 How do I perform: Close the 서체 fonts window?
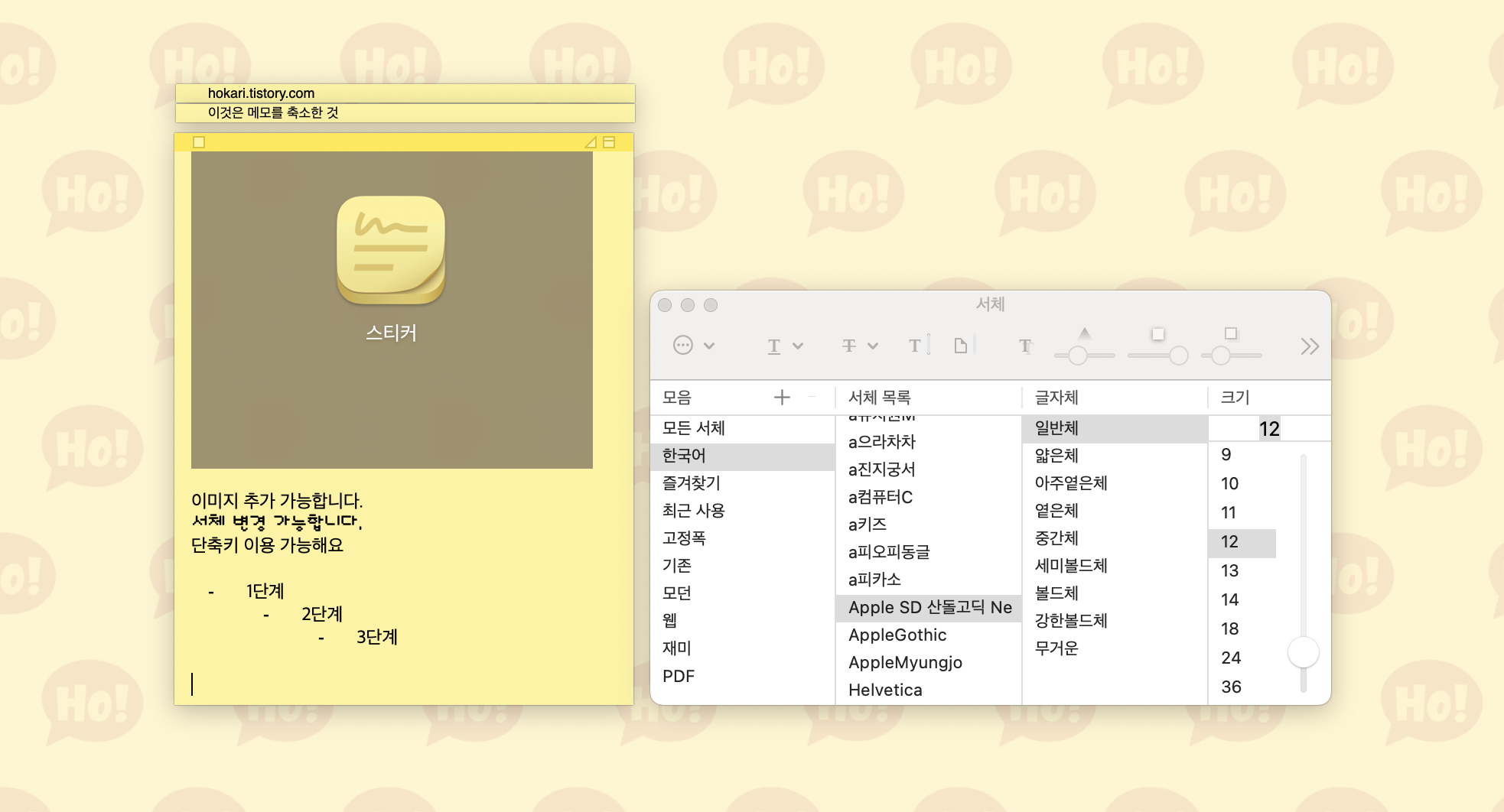pos(665,305)
